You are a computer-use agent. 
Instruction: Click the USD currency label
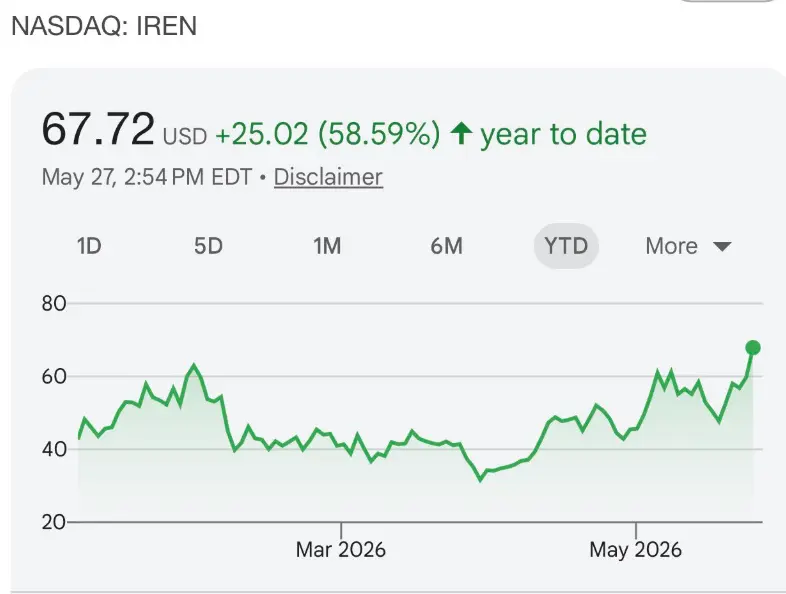coord(185,136)
